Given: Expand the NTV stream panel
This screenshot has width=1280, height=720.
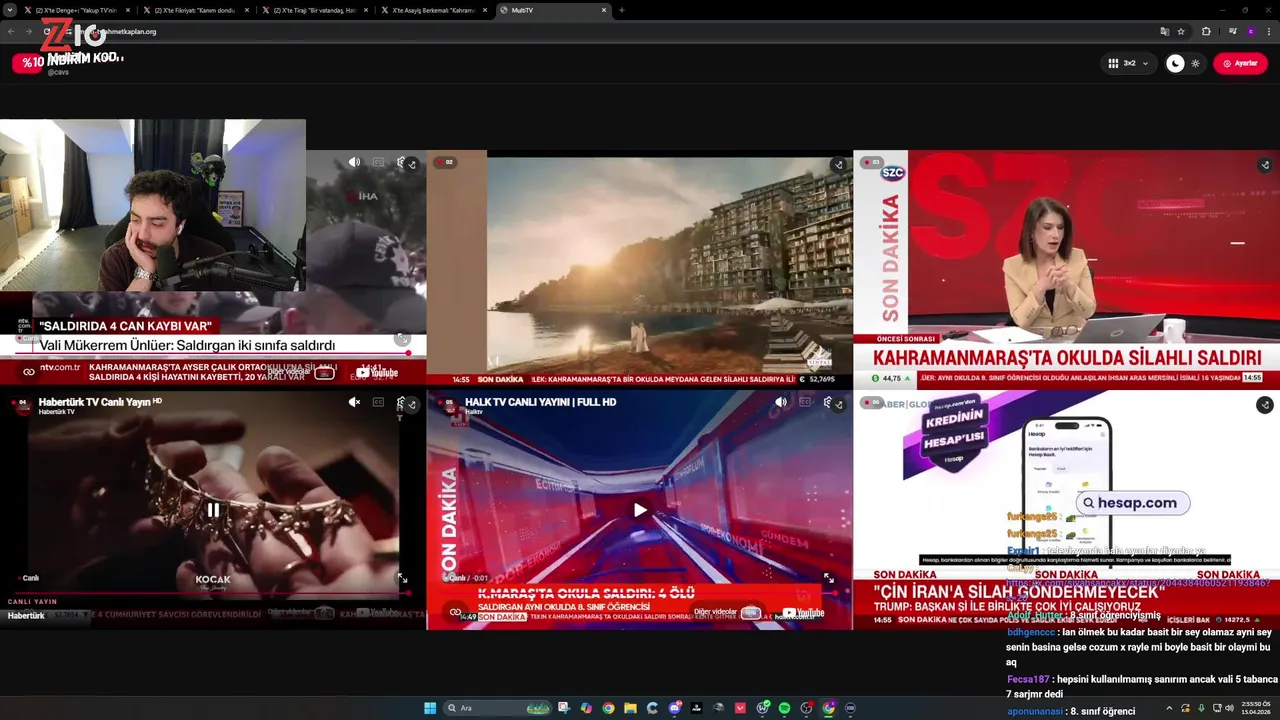Looking at the screenshot, I should click(x=411, y=165).
